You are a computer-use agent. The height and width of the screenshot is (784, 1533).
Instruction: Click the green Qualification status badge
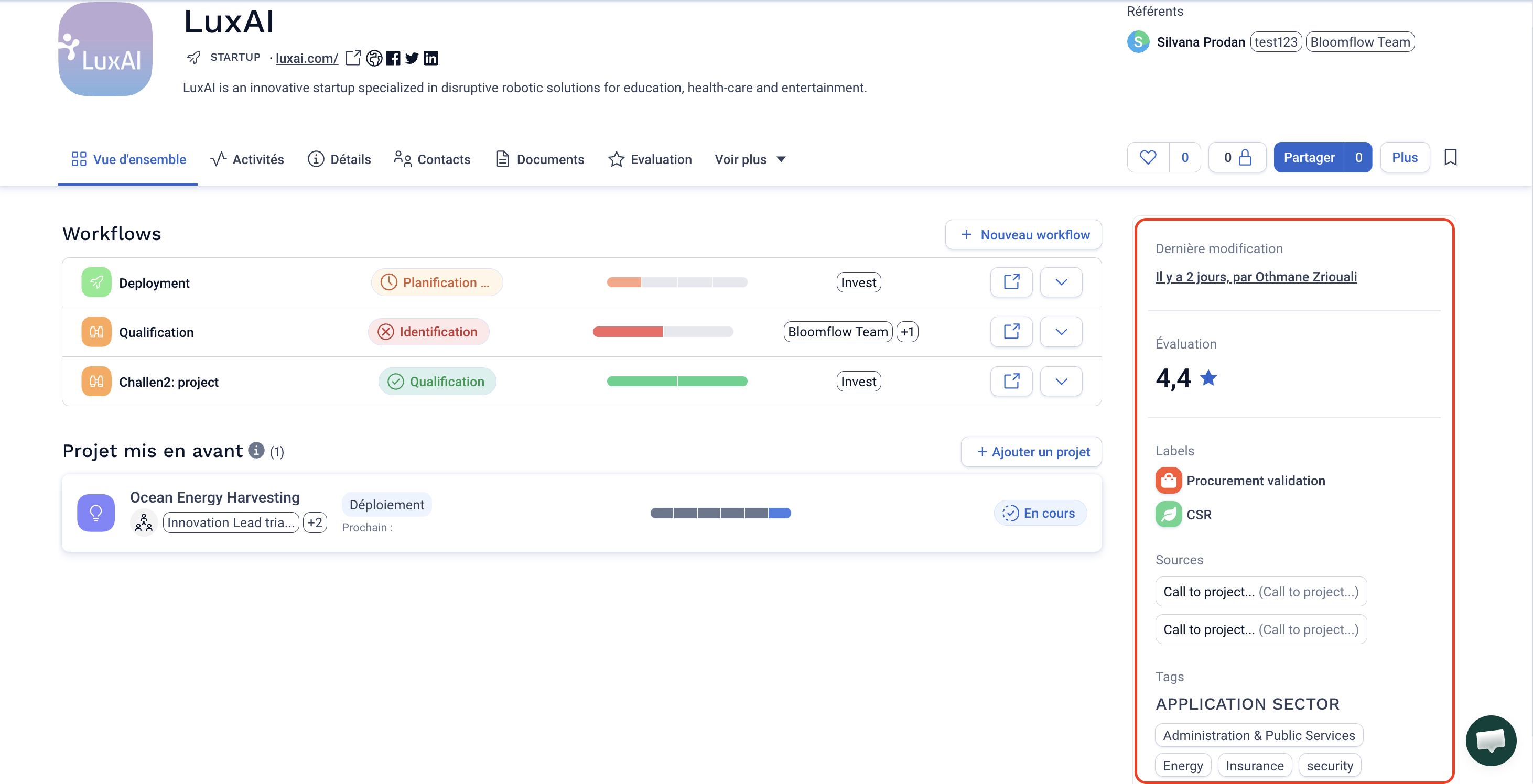437,382
